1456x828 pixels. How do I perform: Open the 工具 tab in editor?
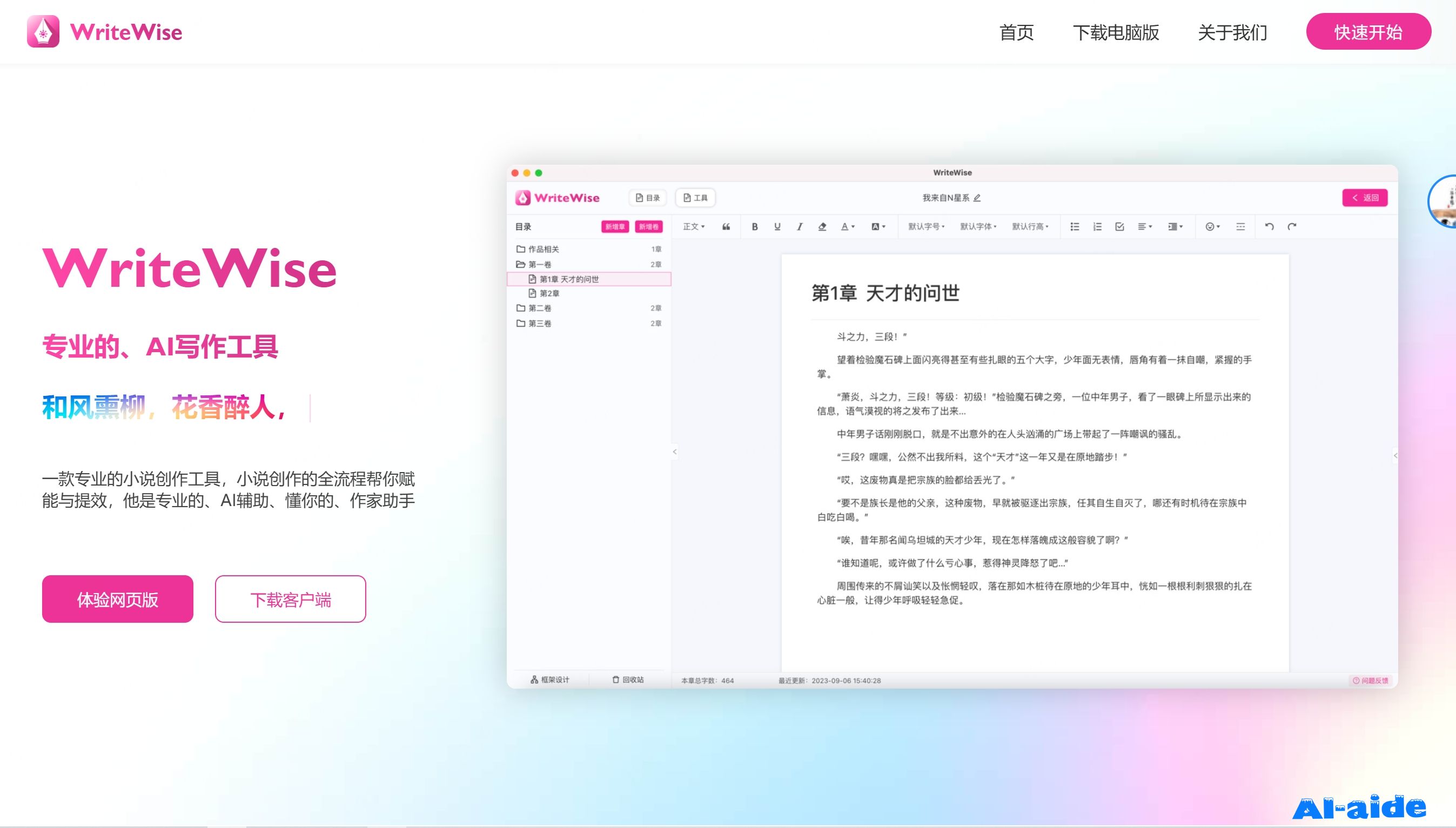[695, 197]
